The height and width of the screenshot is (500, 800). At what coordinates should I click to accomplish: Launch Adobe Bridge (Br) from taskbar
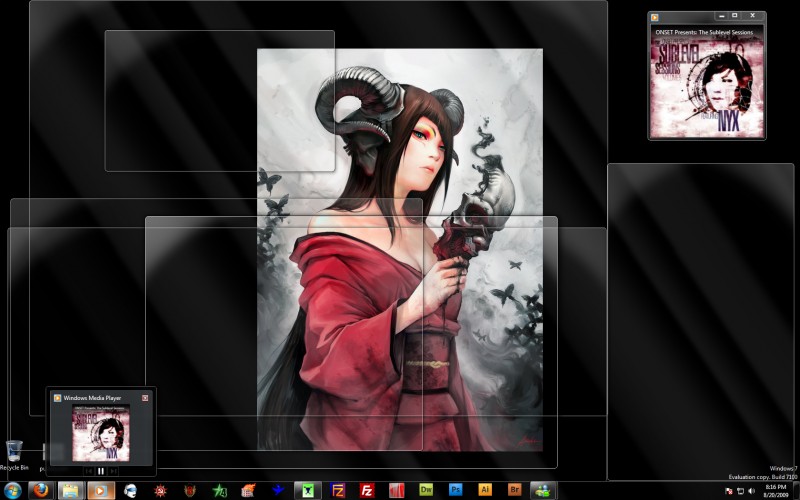click(515, 490)
